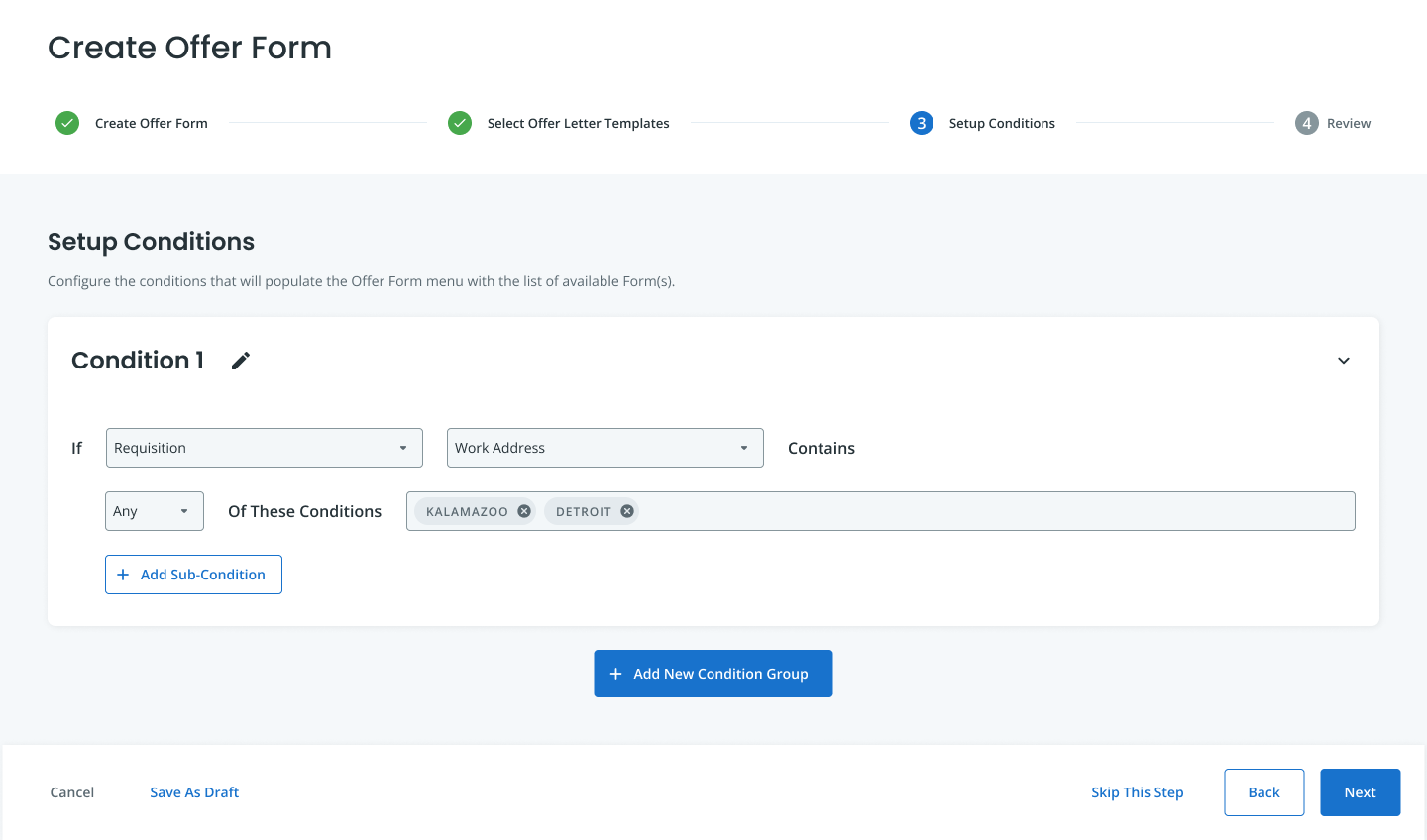This screenshot has height=840, width=1427.
Task: Go to Select Offer Letter Templates step label
Action: point(578,123)
